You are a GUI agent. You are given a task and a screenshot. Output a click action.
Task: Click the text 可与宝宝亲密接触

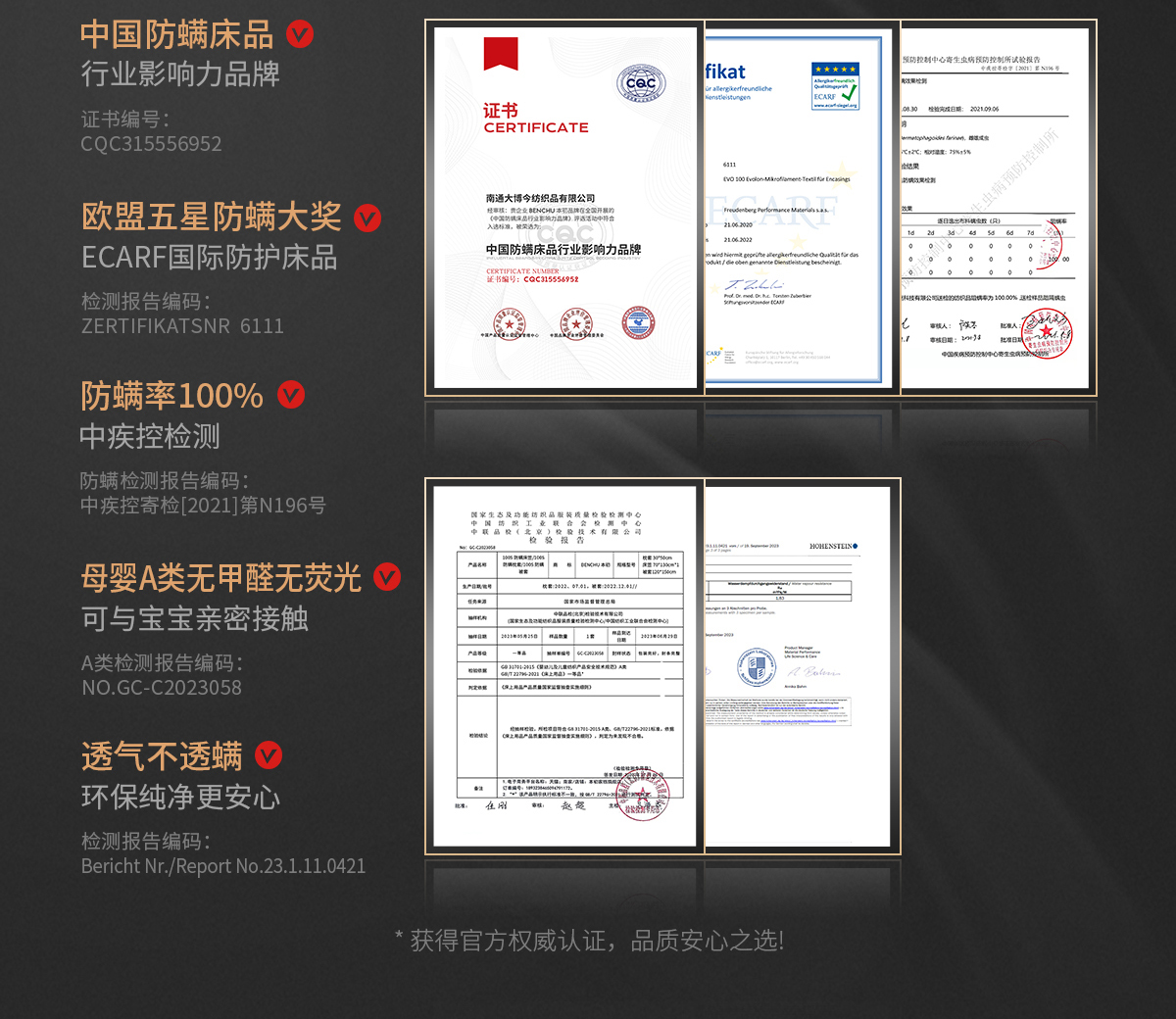coord(195,619)
